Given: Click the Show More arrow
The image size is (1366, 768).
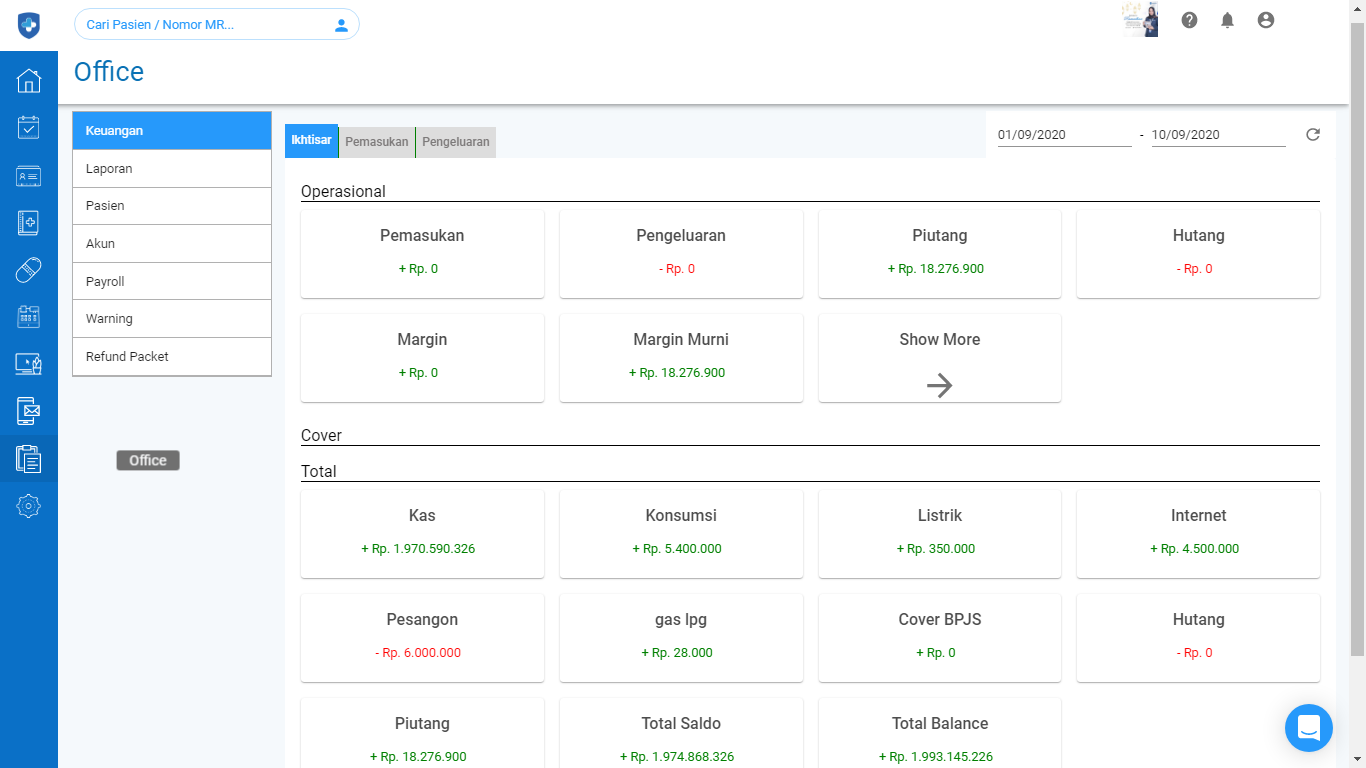Looking at the screenshot, I should pos(940,385).
